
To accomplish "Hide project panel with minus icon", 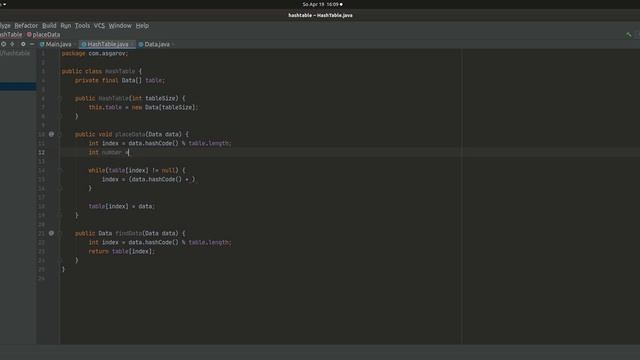I will click(x=32, y=44).
